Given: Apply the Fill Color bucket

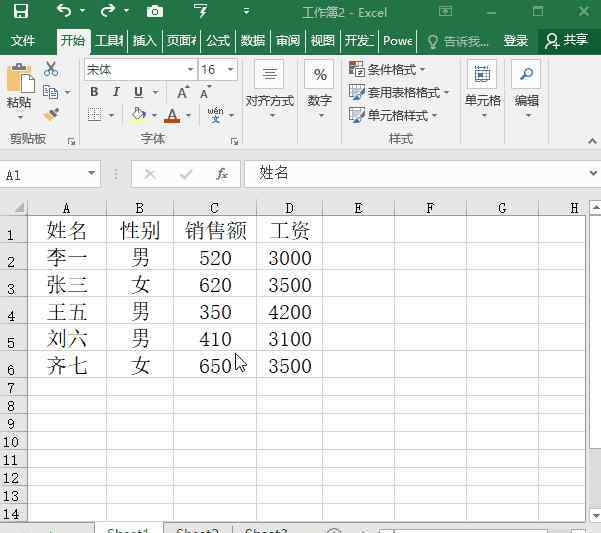Looking at the screenshot, I should click(x=138, y=115).
